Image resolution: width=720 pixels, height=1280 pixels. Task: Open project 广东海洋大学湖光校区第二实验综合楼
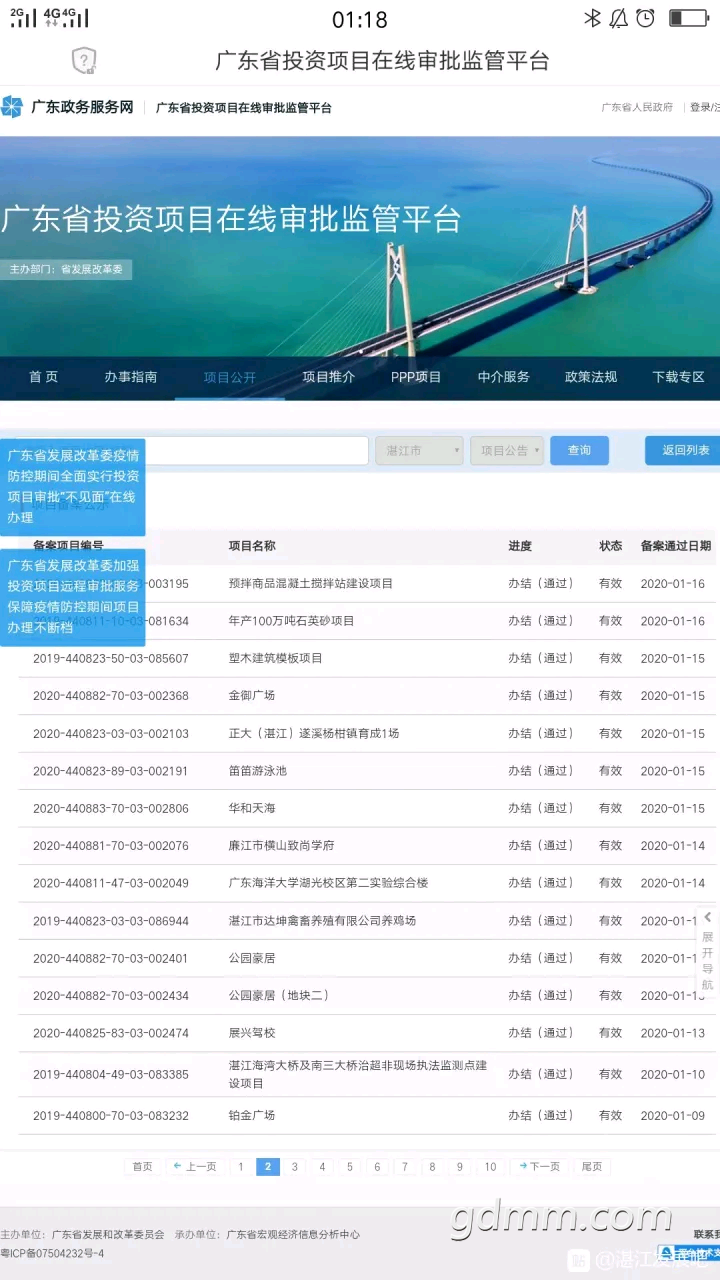(x=328, y=883)
